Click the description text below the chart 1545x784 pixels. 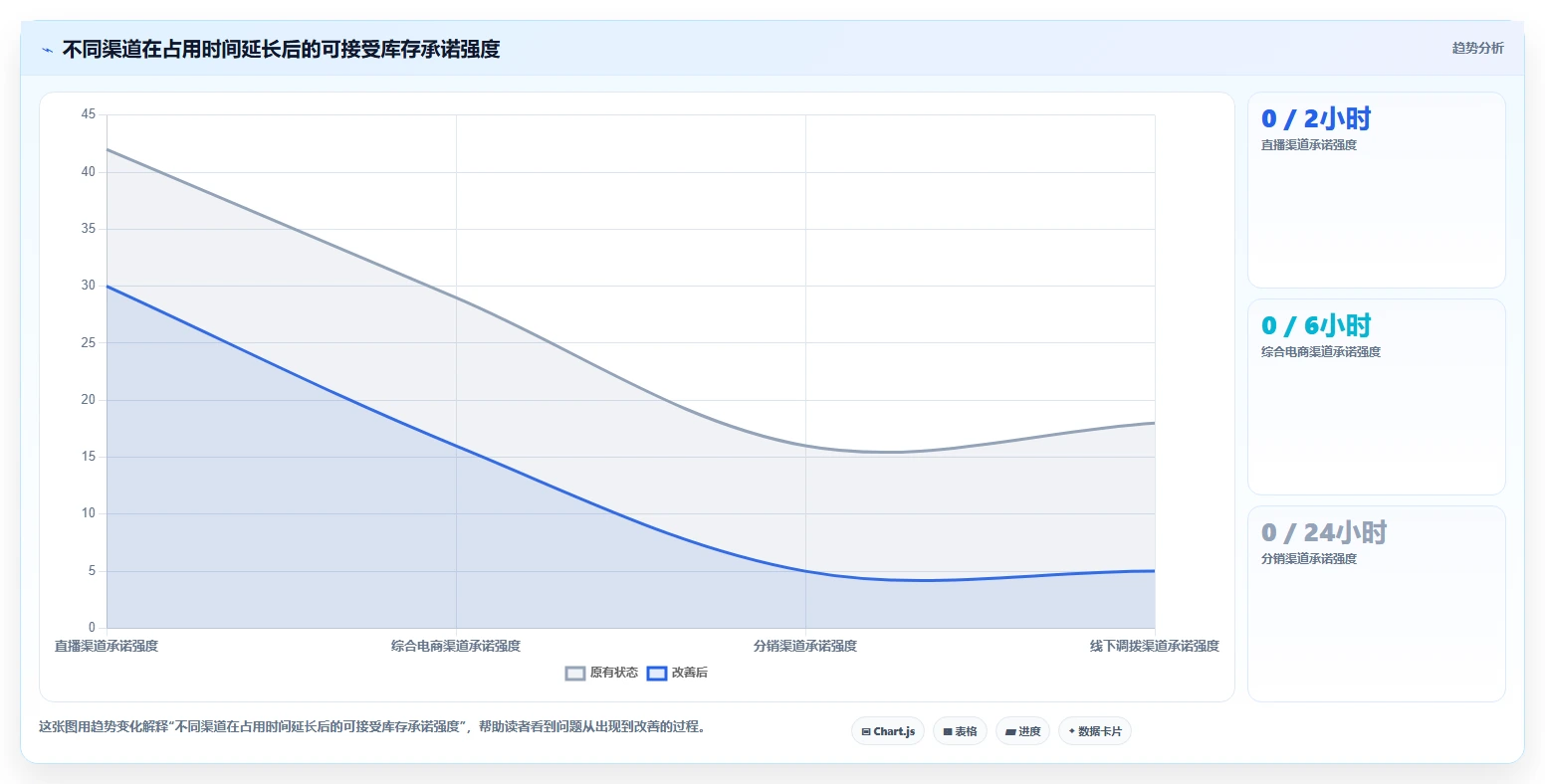click(373, 727)
